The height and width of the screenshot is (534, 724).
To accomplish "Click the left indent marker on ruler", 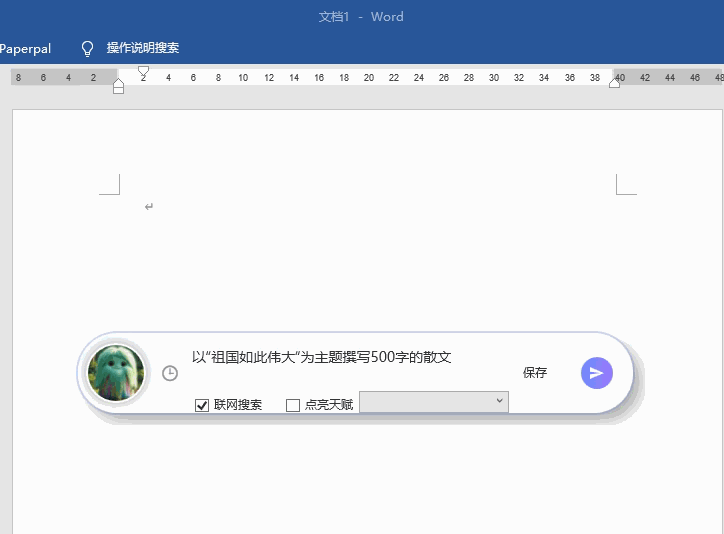I will (118, 86).
